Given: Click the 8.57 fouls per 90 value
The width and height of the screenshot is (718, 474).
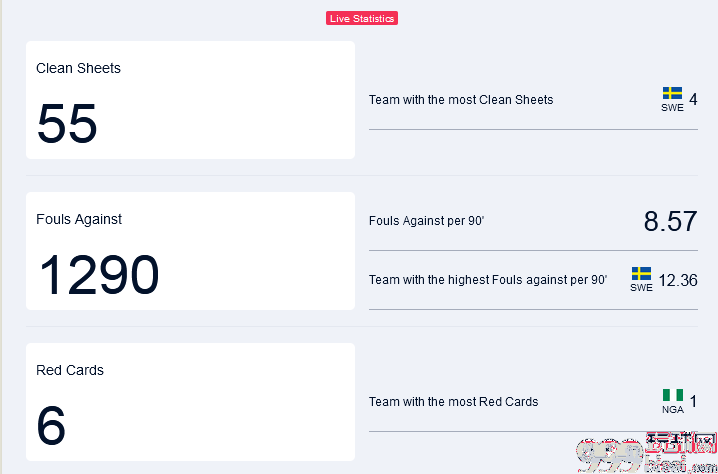Looking at the screenshot, I should [x=670, y=221].
